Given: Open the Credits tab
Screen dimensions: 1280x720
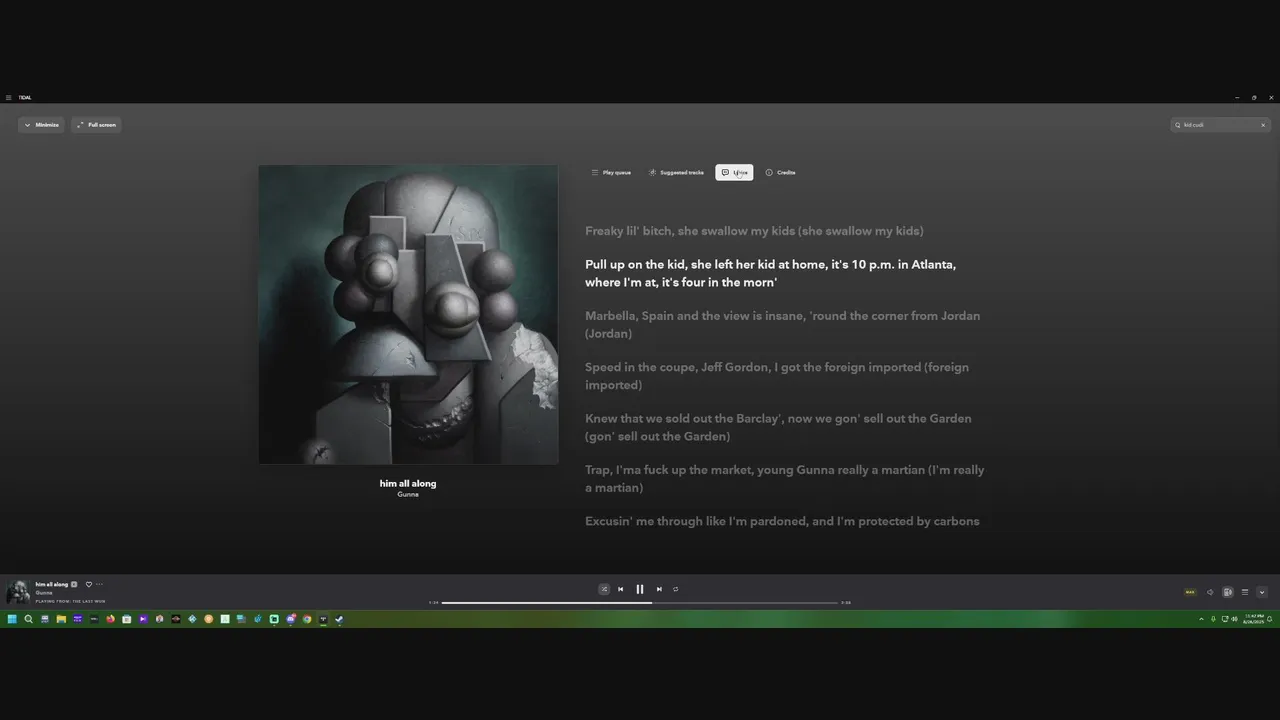Looking at the screenshot, I should [780, 173].
